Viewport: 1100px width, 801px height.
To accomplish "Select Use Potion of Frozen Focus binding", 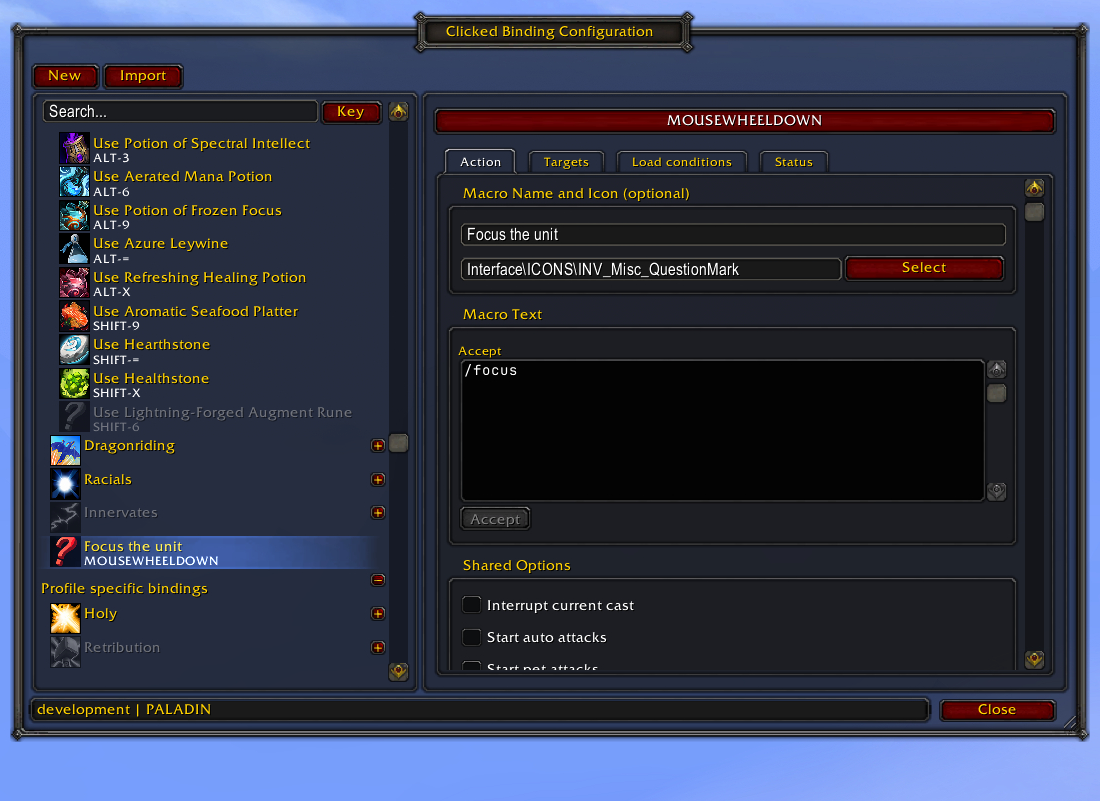I will pos(221,216).
